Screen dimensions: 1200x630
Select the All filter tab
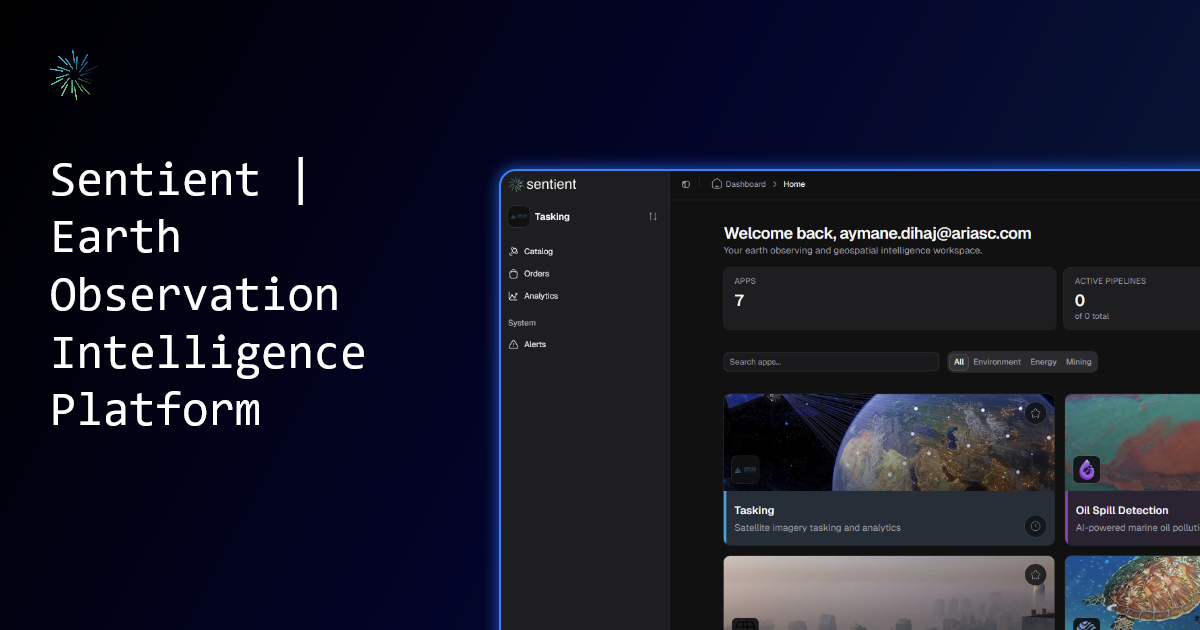pyautogui.click(x=959, y=362)
